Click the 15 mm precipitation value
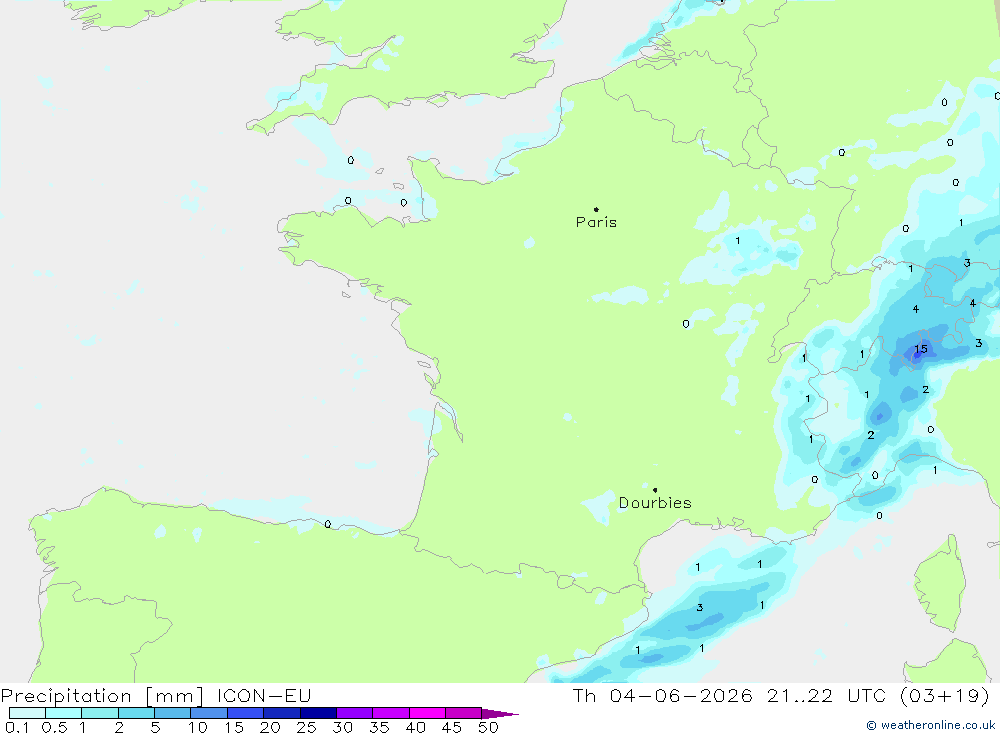The height and width of the screenshot is (733, 1000). [921, 349]
